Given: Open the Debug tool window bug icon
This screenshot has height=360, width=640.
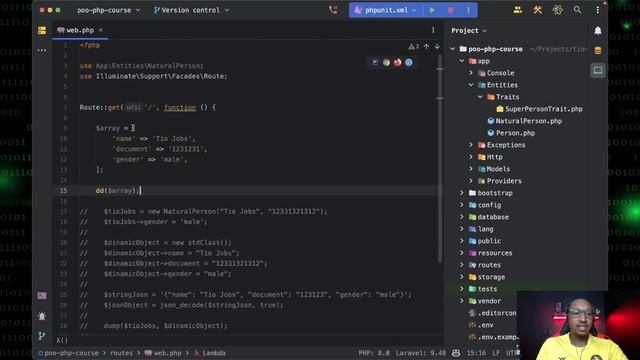Looking at the screenshot, I should tap(42, 316).
